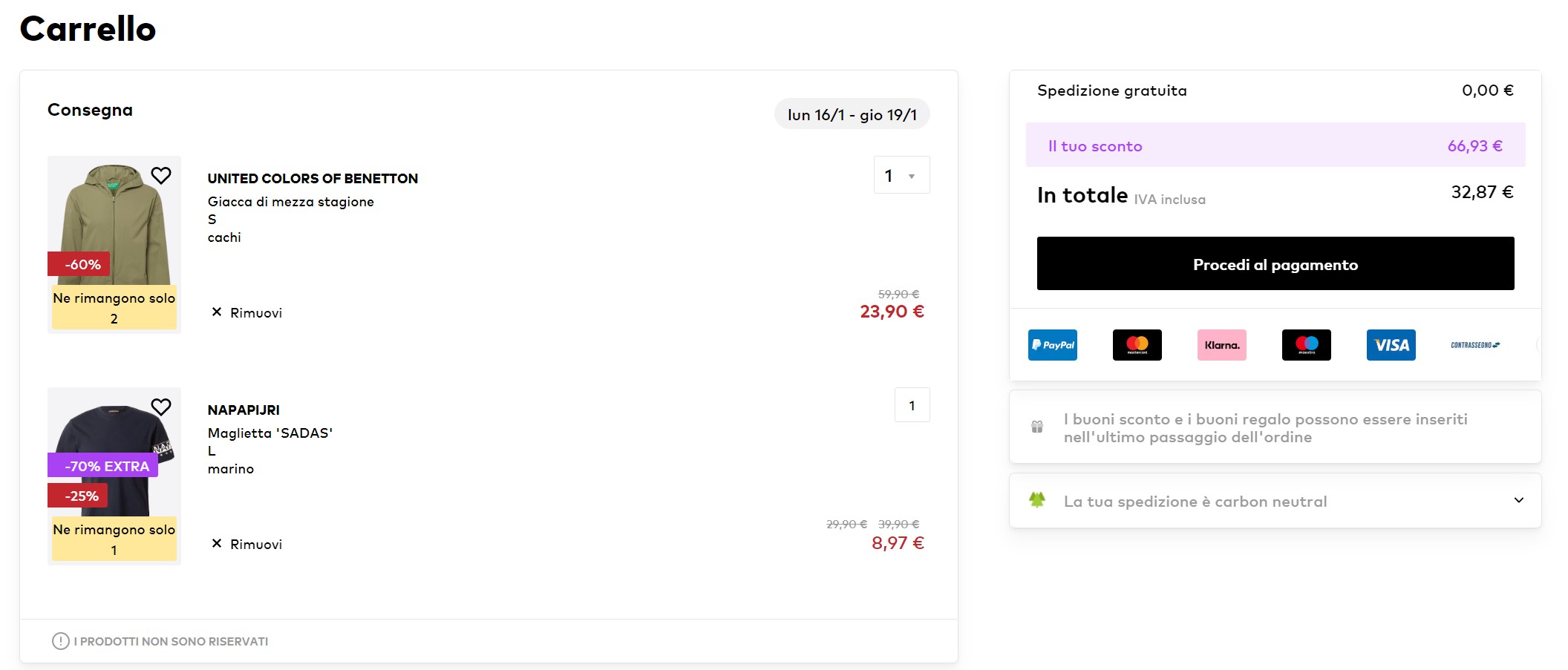This screenshot has height=670, width=1568.
Task: Select the Maestro payment icon
Action: (1307, 345)
